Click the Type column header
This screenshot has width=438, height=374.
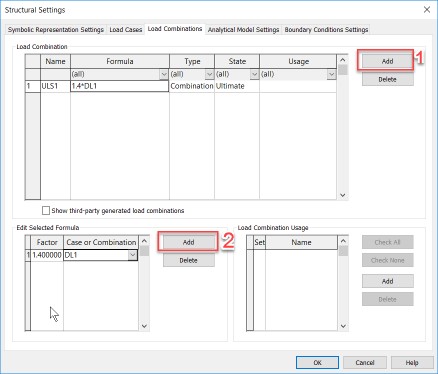click(x=192, y=61)
